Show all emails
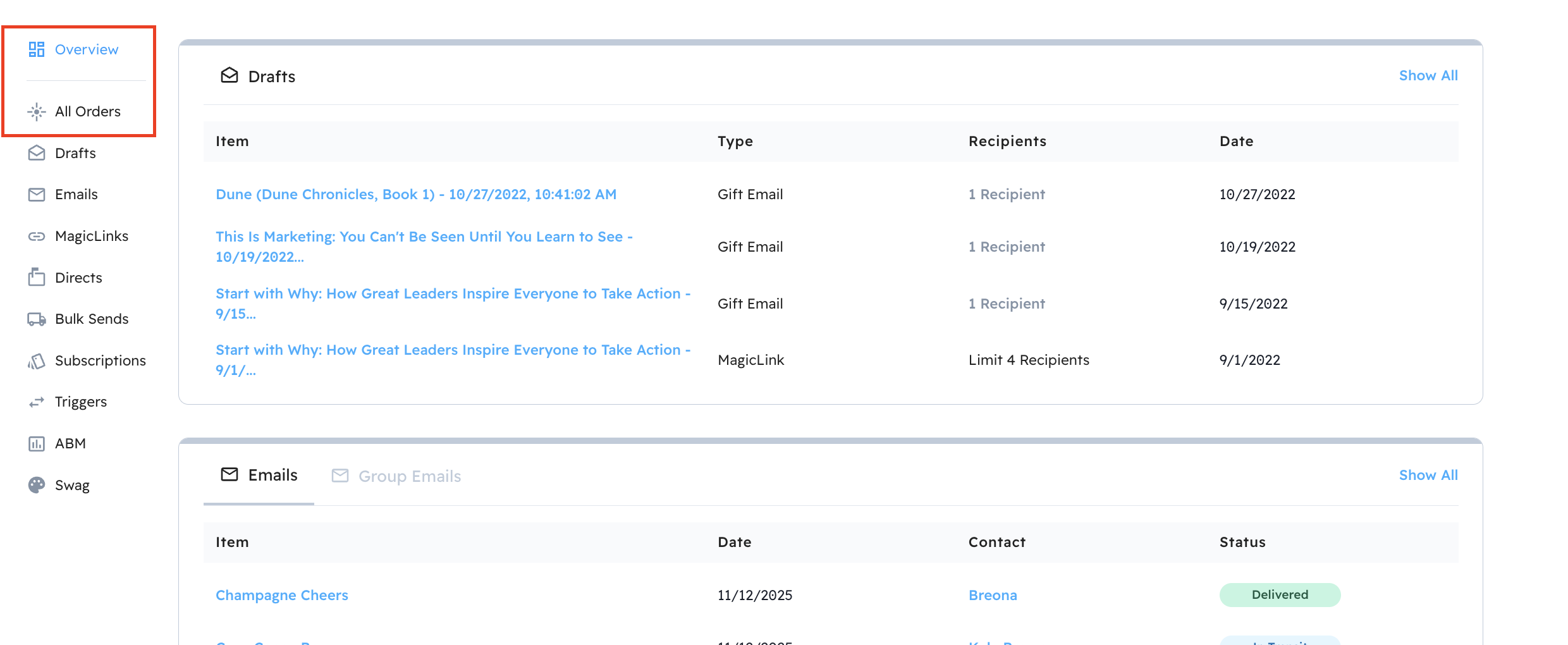The width and height of the screenshot is (1568, 645). pos(1428,476)
